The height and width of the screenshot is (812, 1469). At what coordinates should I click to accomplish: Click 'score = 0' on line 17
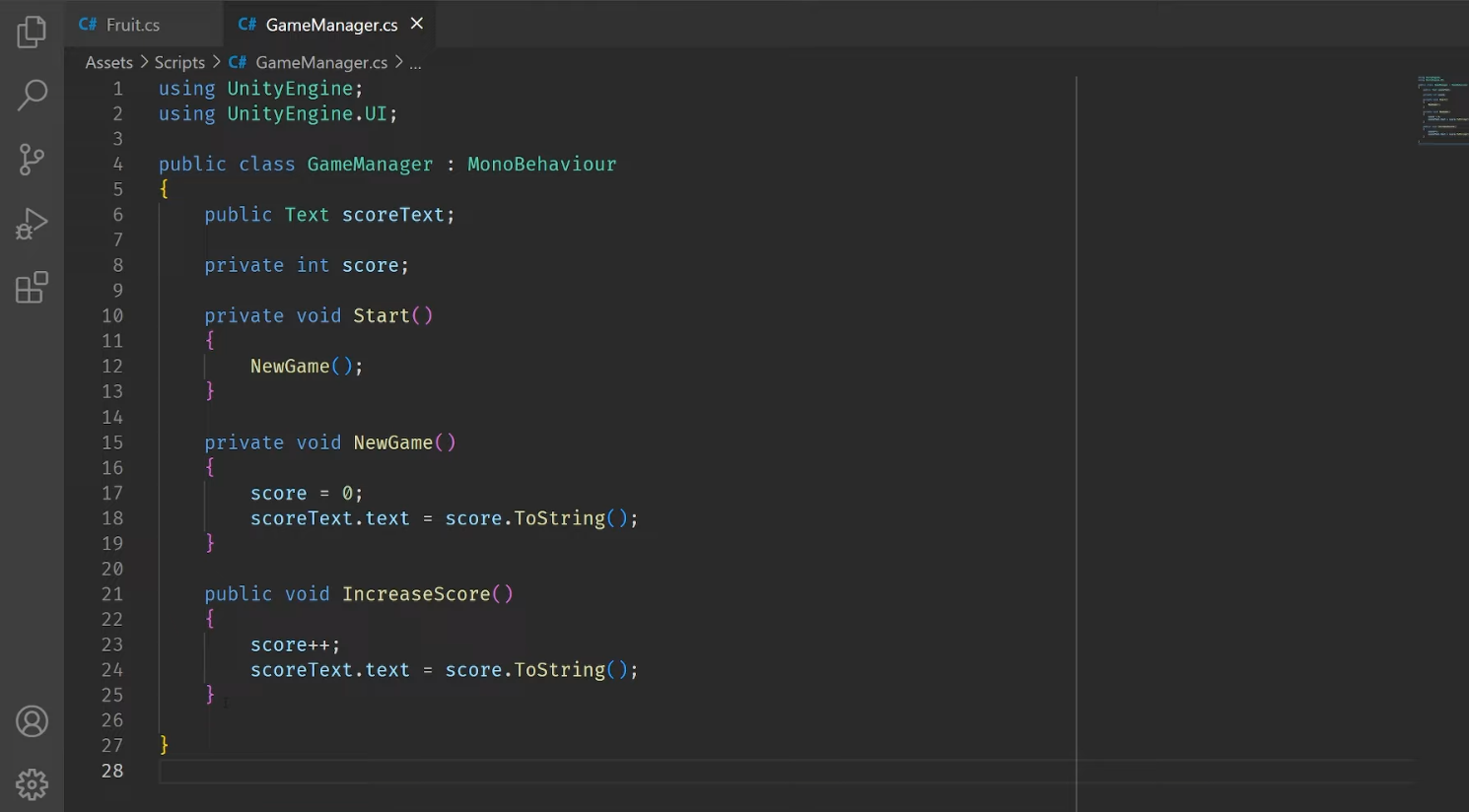302,493
